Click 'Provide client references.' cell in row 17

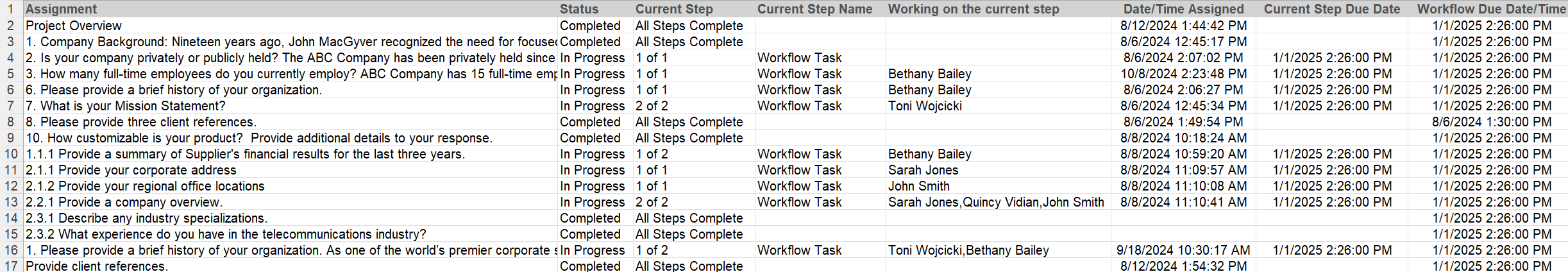tap(291, 266)
